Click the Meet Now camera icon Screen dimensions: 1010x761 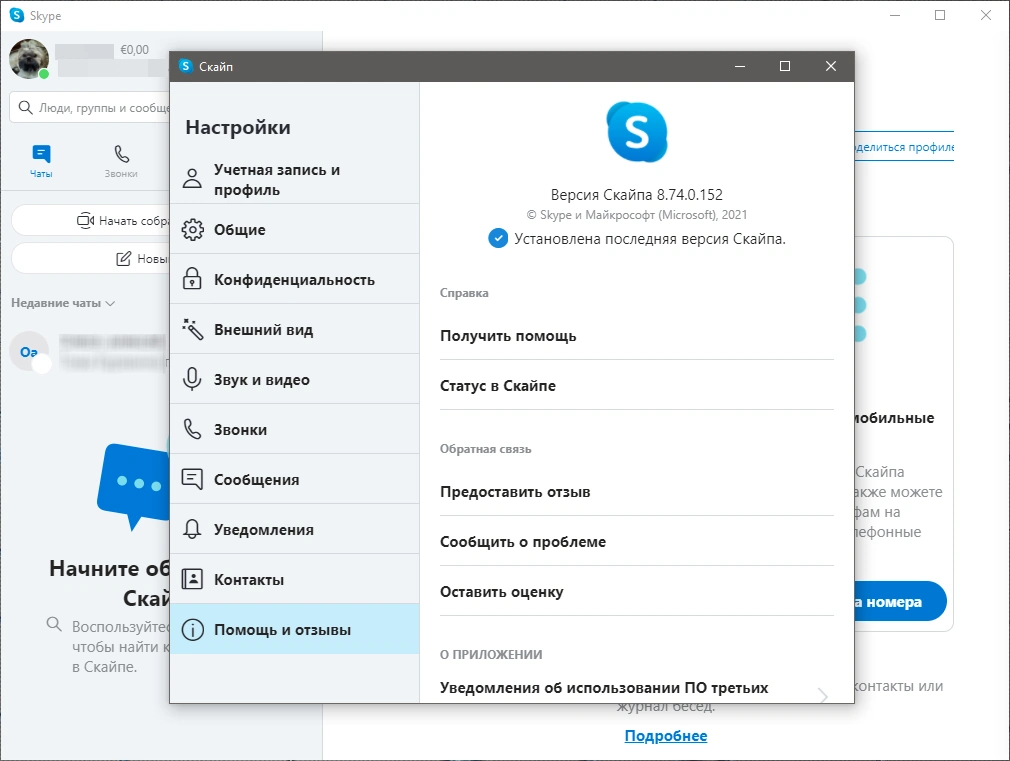[85, 220]
